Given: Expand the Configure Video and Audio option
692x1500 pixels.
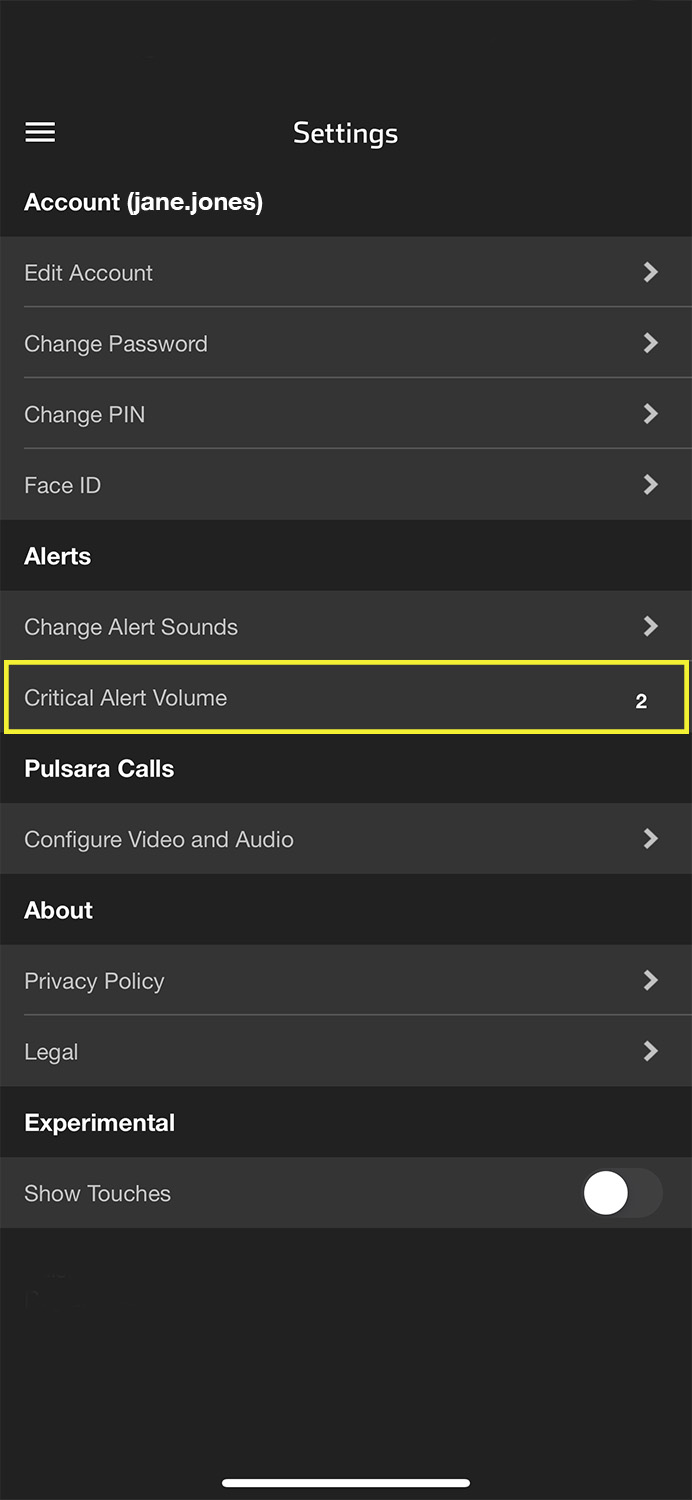Looking at the screenshot, I should tap(346, 839).
